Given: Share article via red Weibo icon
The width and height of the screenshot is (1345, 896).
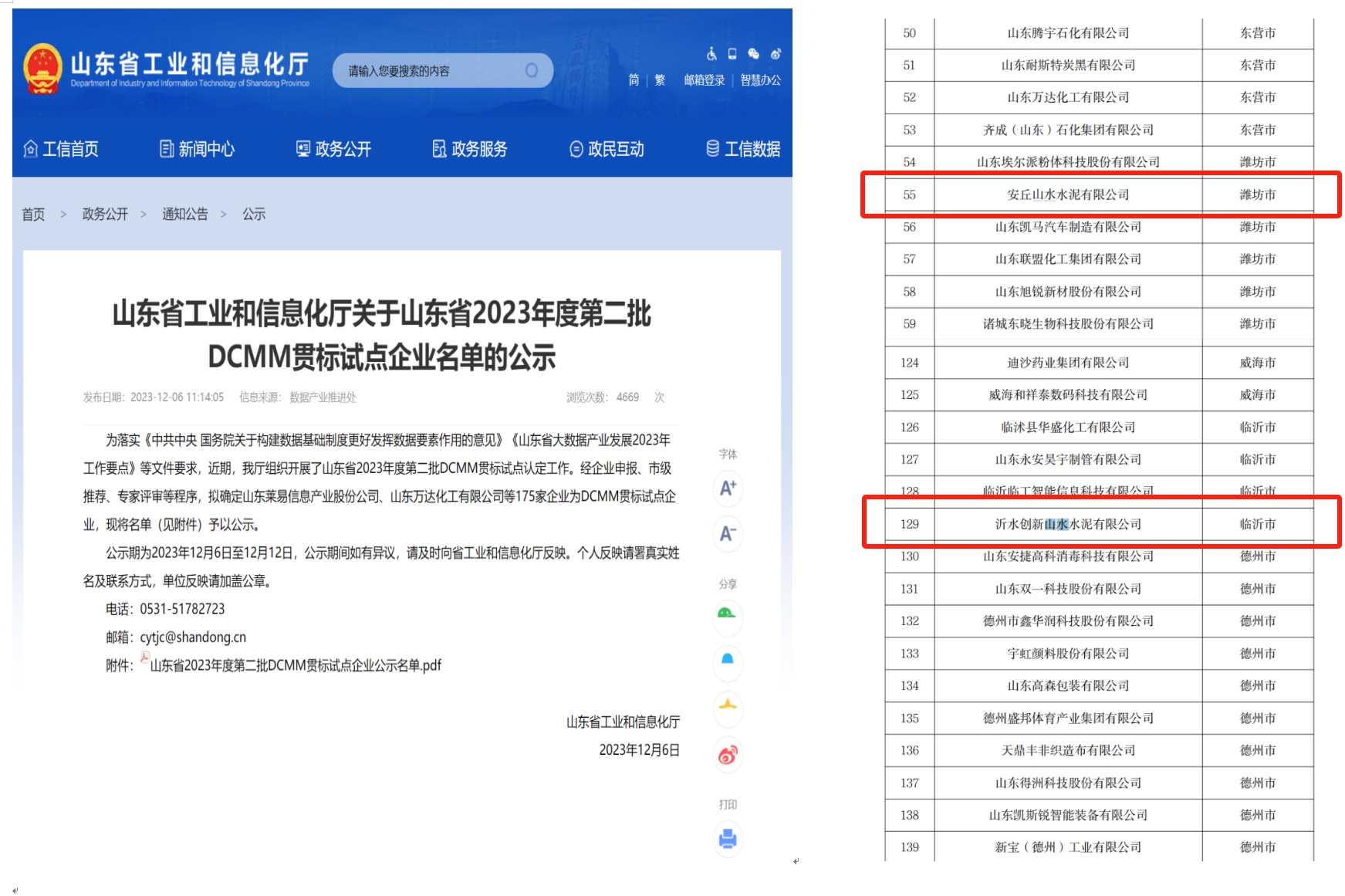Looking at the screenshot, I should 727,755.
